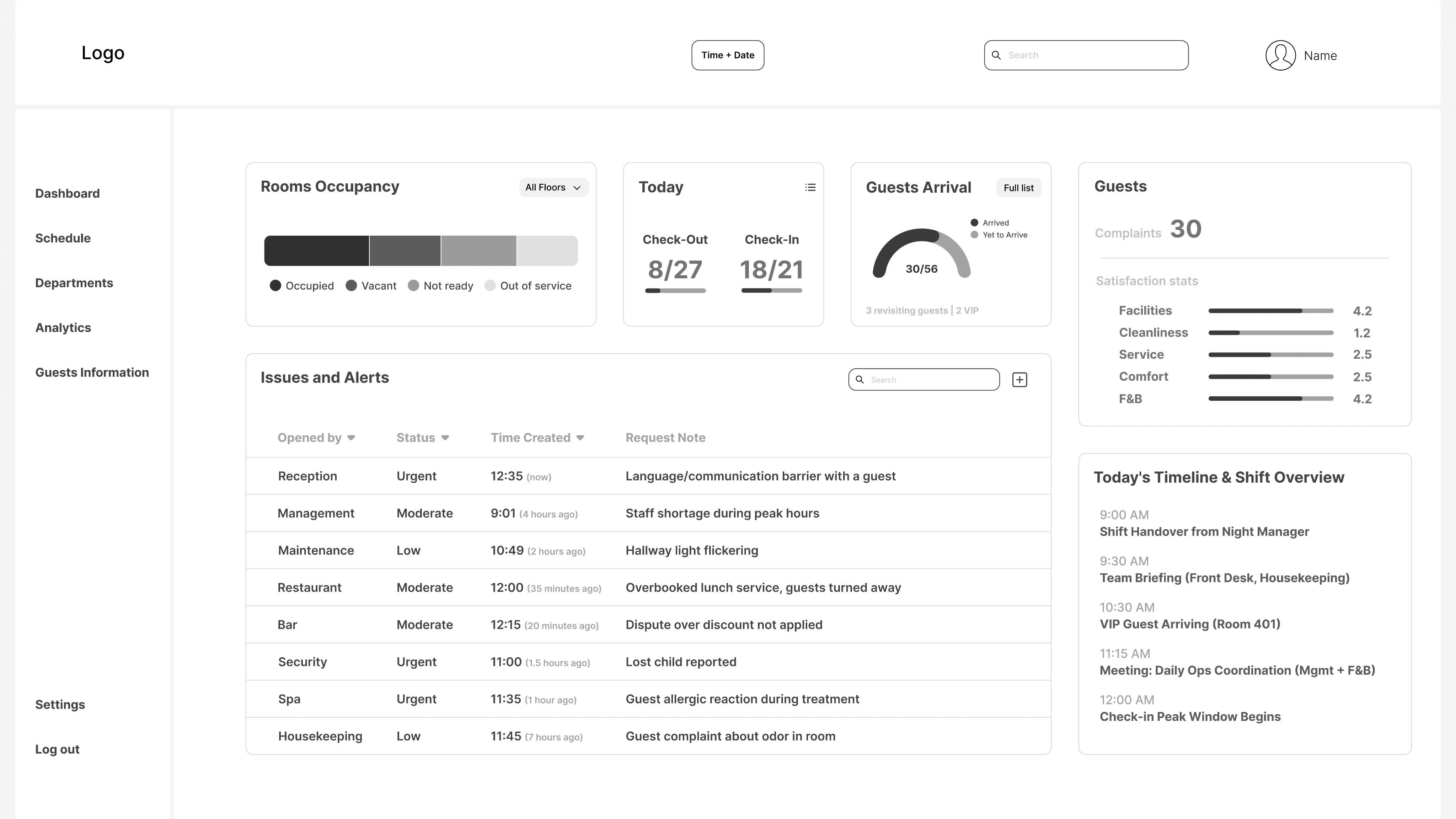
Task: Click the add issue plus icon
Action: click(x=1019, y=380)
